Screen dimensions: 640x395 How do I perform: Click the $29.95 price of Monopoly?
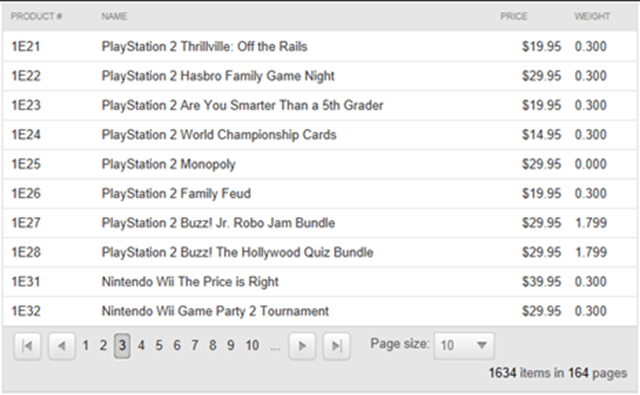(x=542, y=164)
